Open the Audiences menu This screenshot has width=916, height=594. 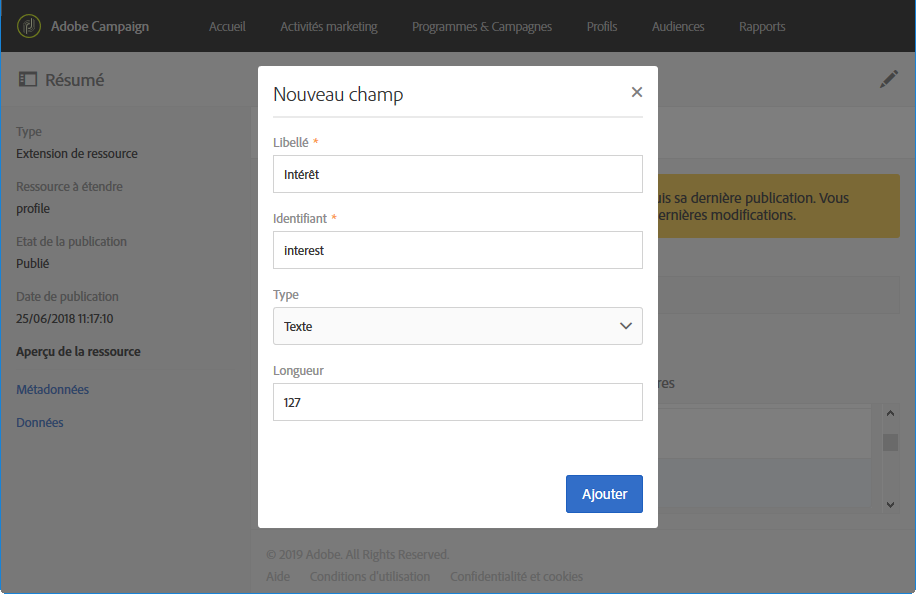(678, 27)
